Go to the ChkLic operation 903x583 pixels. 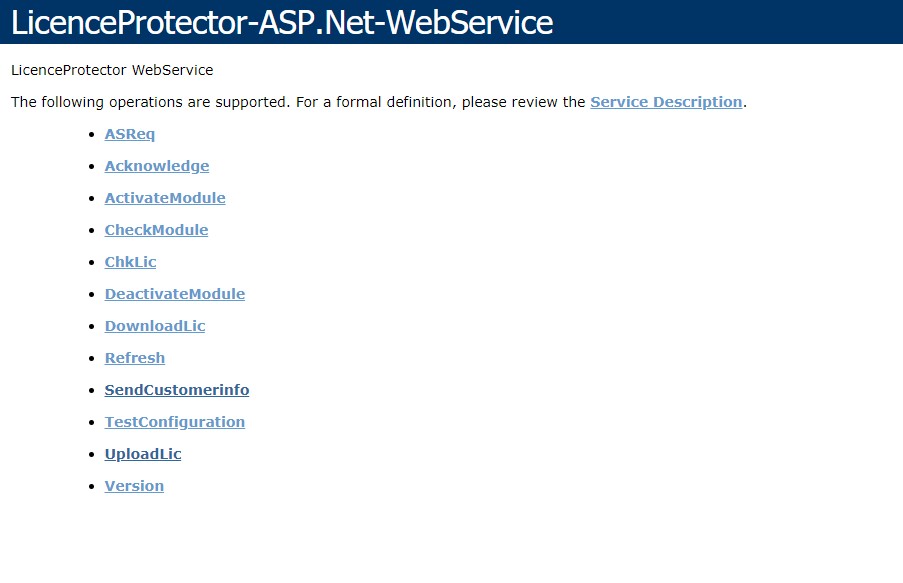tap(130, 262)
